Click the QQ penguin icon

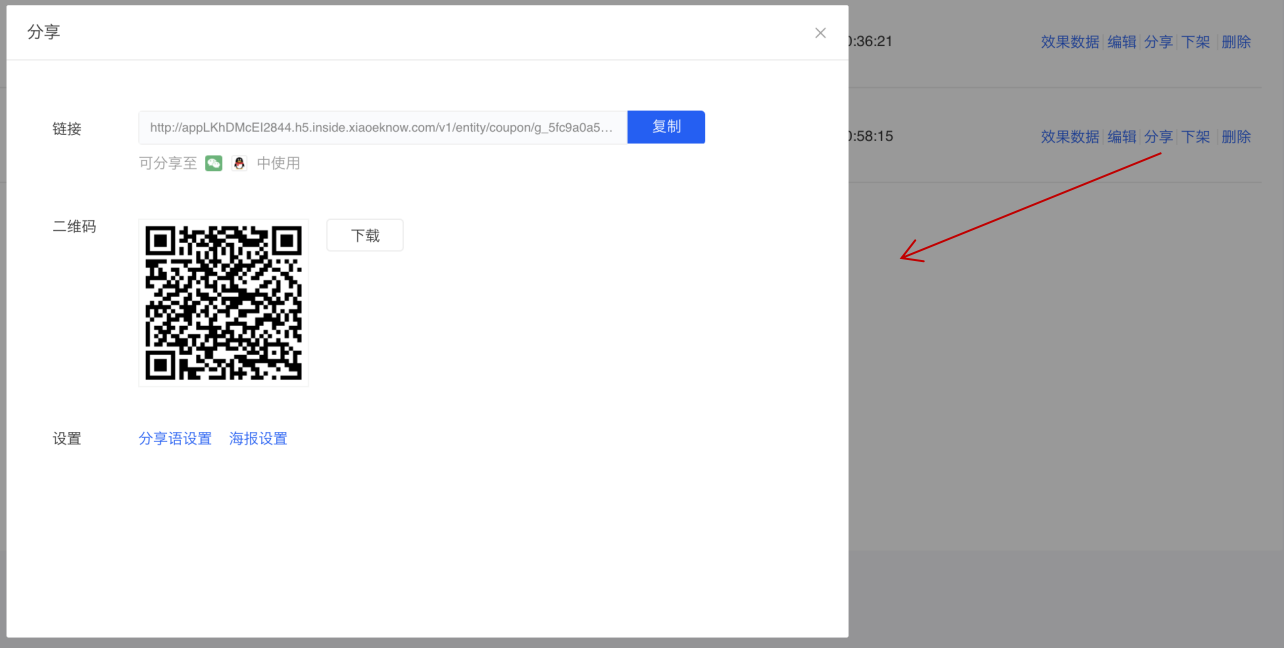(x=239, y=163)
